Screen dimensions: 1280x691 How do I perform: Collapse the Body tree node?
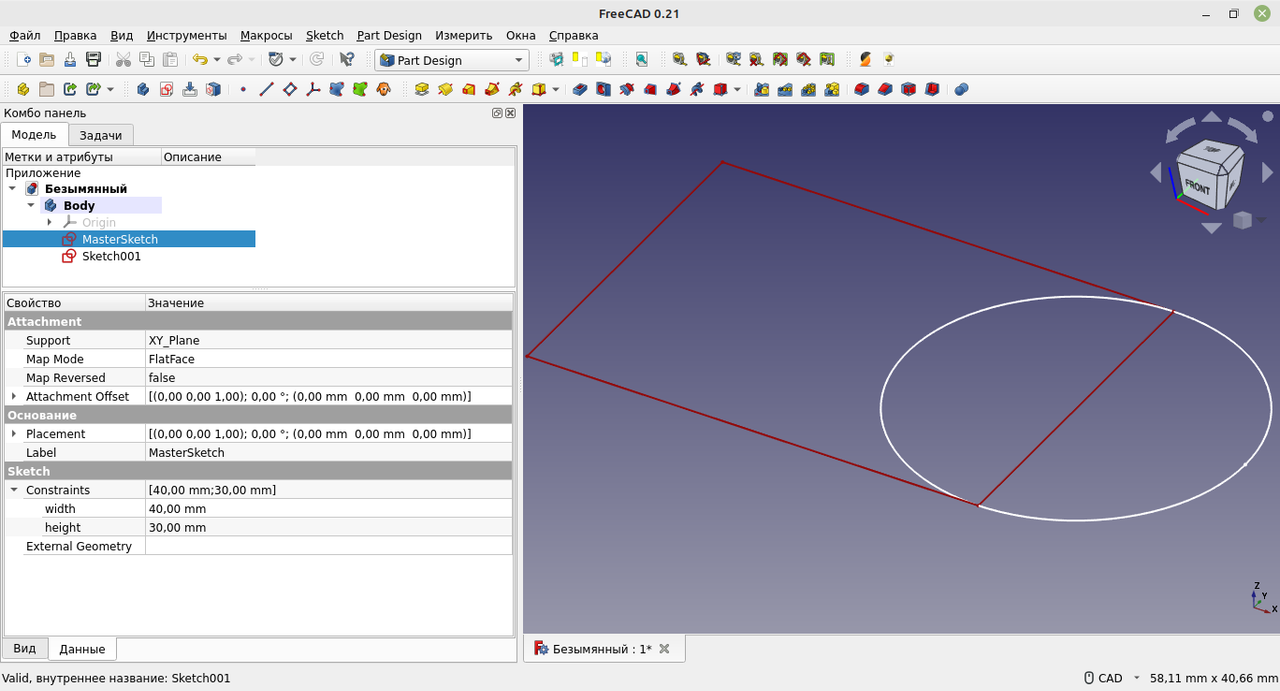click(x=31, y=205)
